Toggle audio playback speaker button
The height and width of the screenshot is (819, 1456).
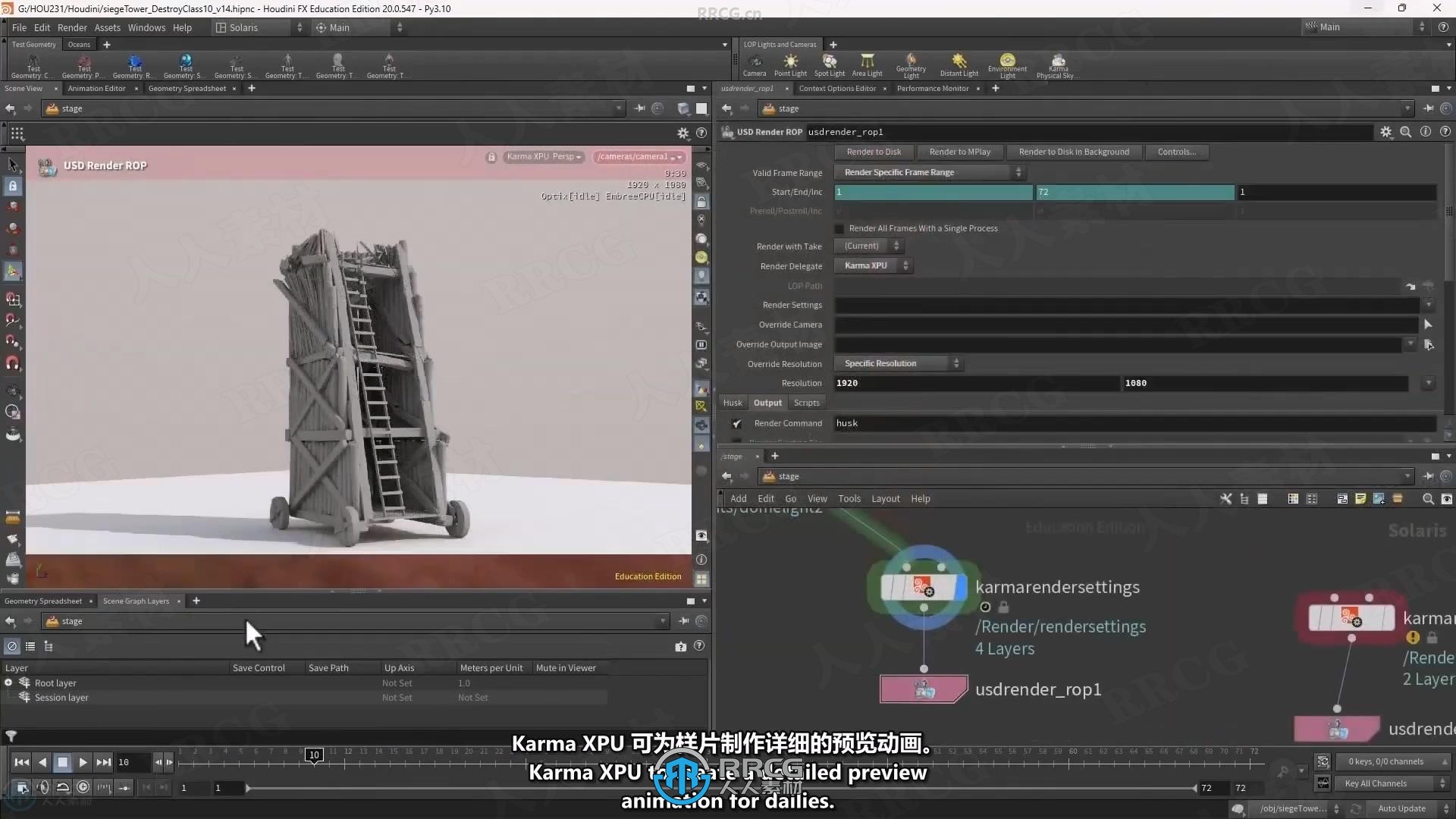coord(43,787)
